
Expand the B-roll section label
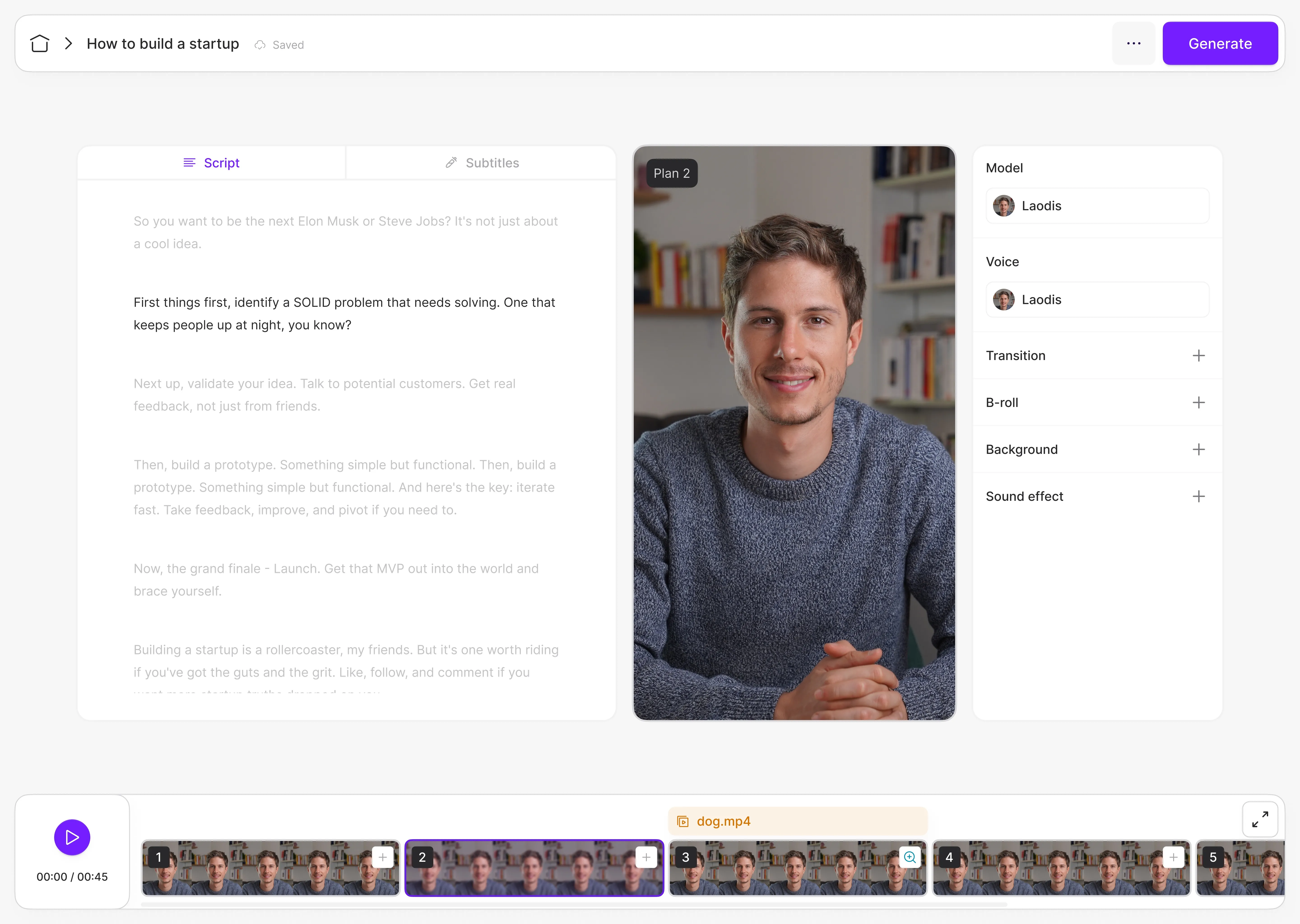[x=1002, y=403]
